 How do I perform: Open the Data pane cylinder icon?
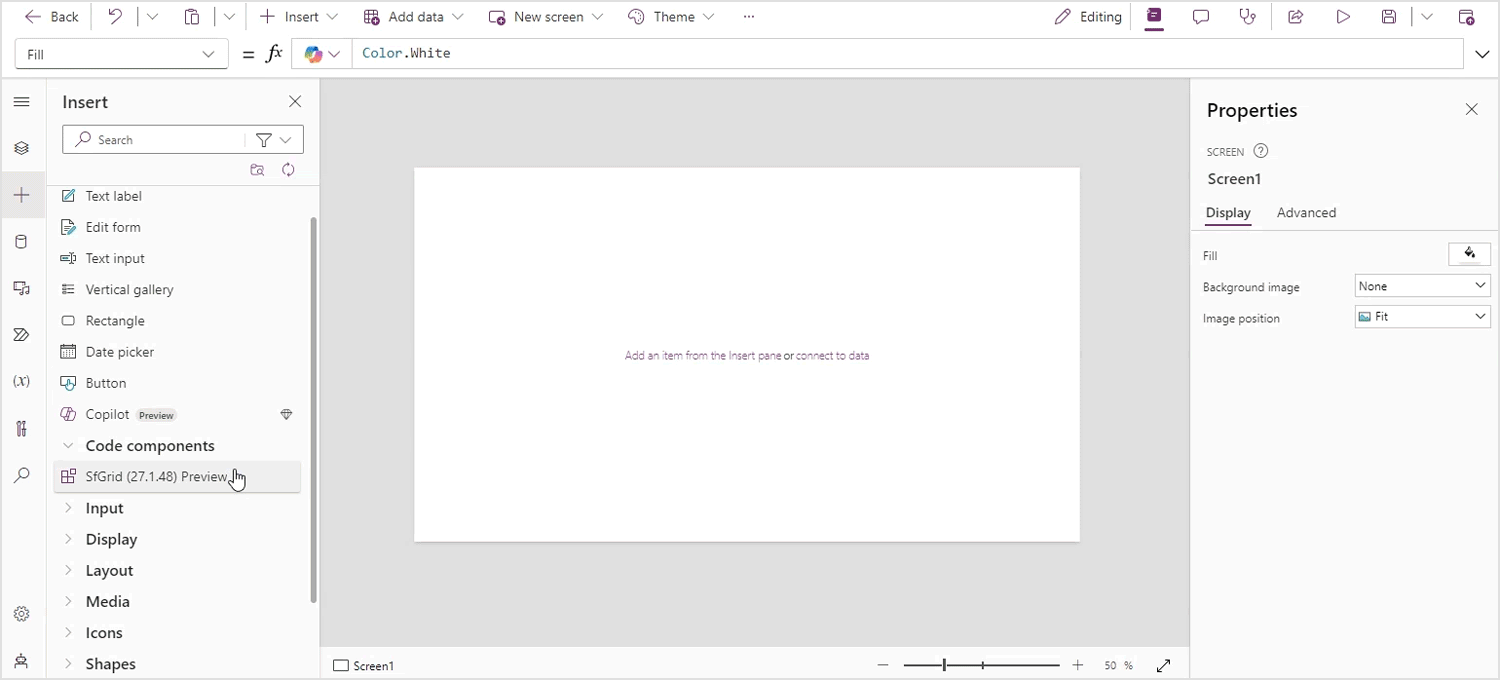(22, 242)
